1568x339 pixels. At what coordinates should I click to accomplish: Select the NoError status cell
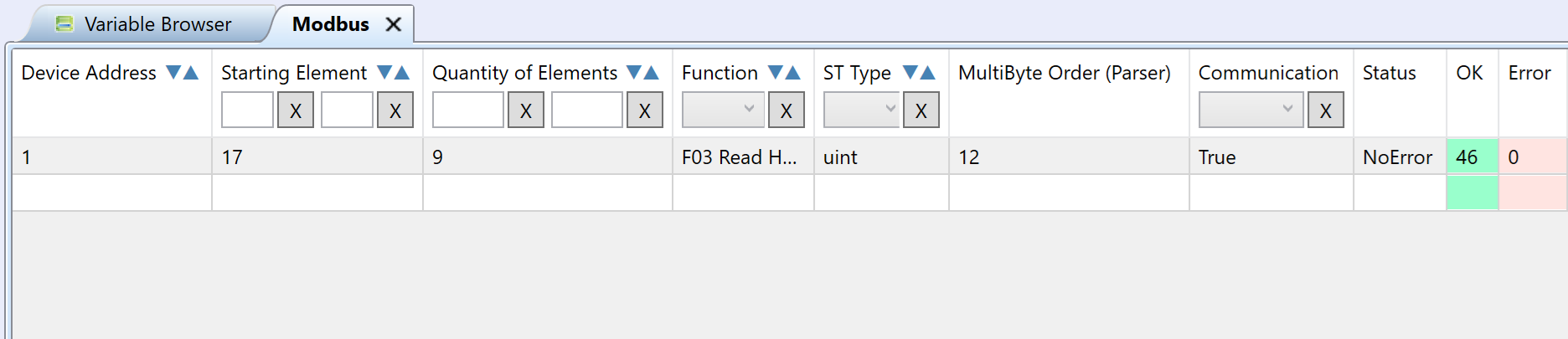(x=1400, y=157)
